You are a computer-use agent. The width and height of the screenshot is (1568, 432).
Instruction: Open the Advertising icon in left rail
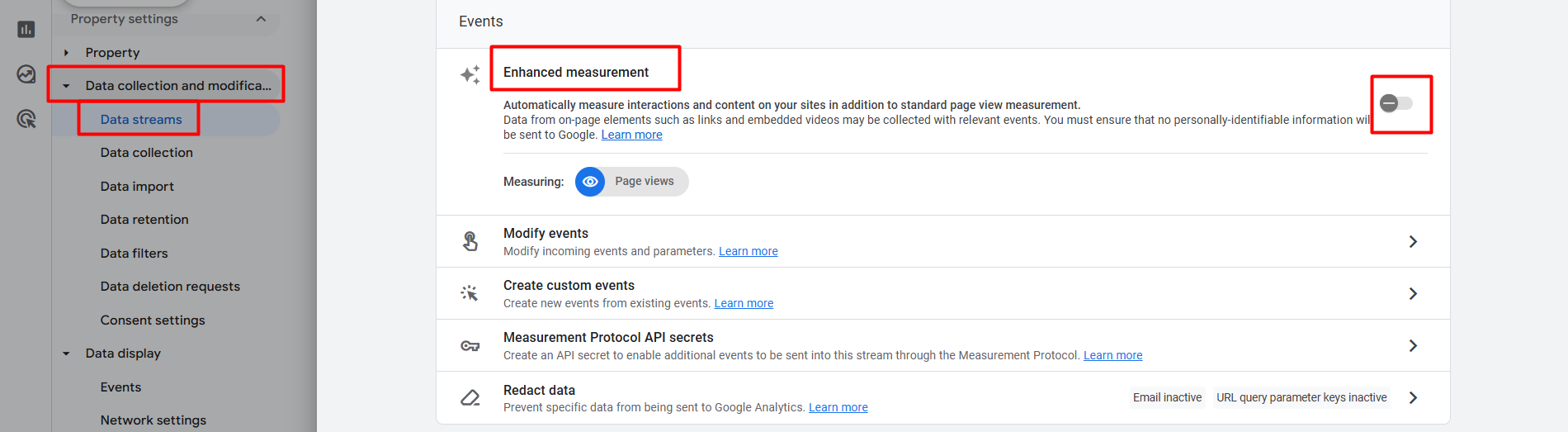click(26, 119)
